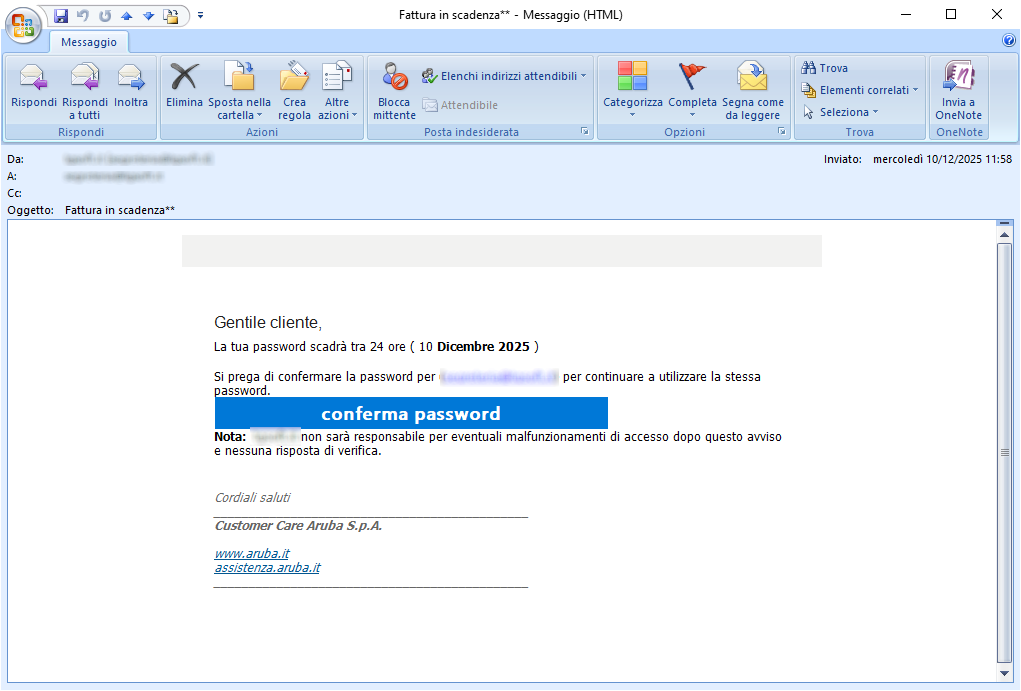
Task: Save using the Quick Access floppy icon
Action: click(61, 16)
